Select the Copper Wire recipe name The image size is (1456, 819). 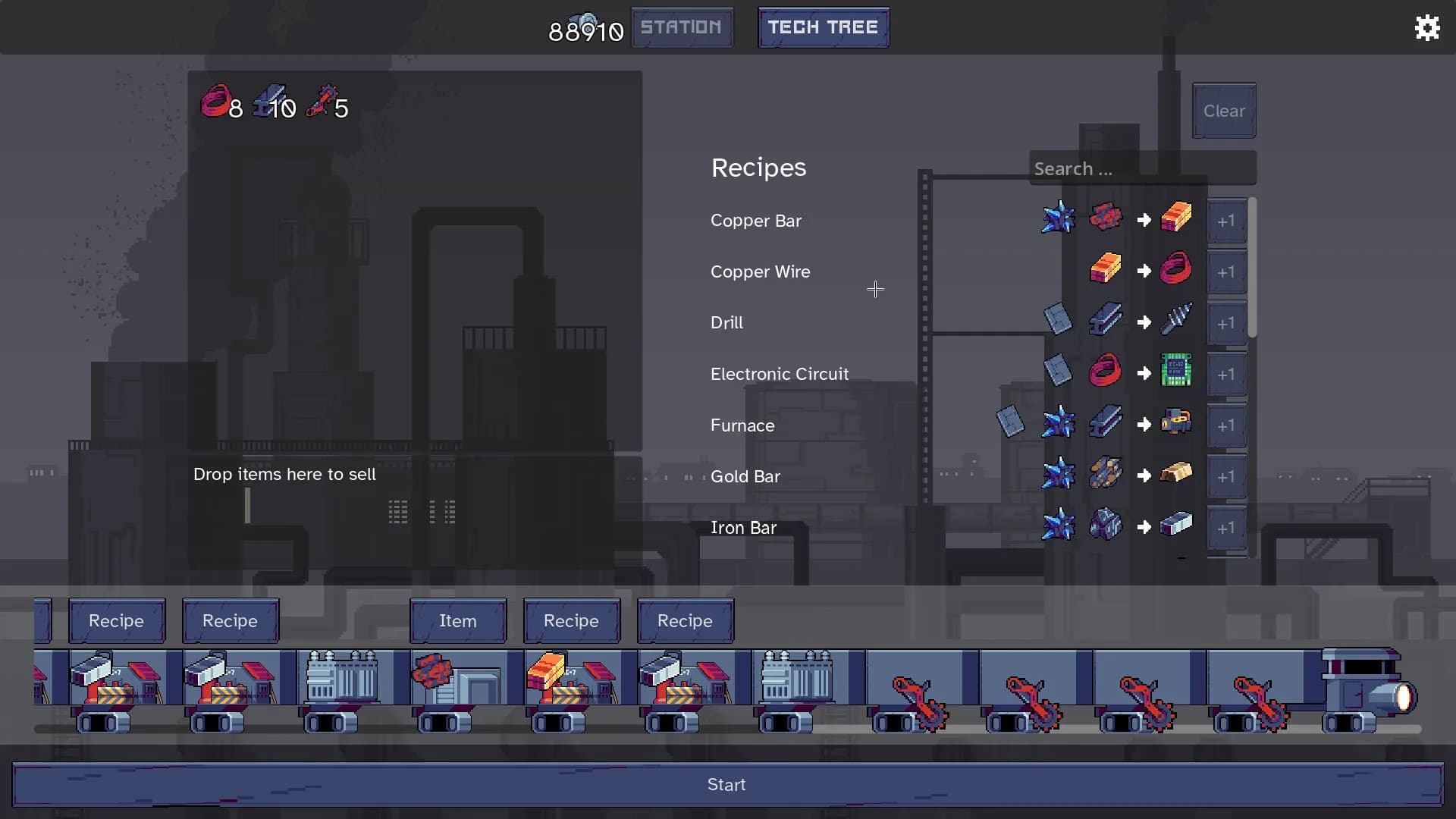pyautogui.click(x=761, y=271)
